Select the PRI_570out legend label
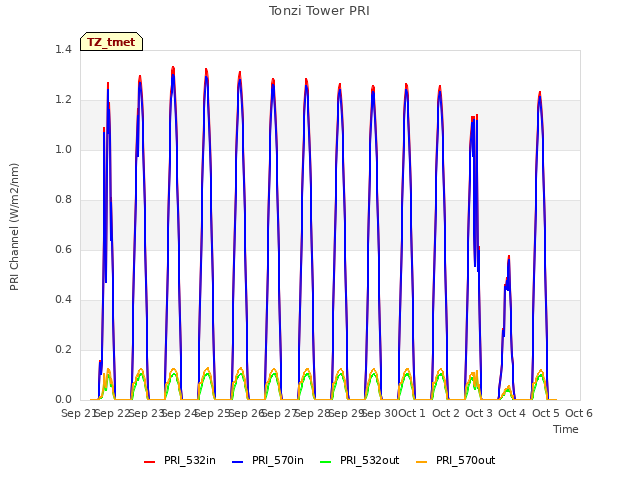Viewport: 640px width, 480px height. 466,460
